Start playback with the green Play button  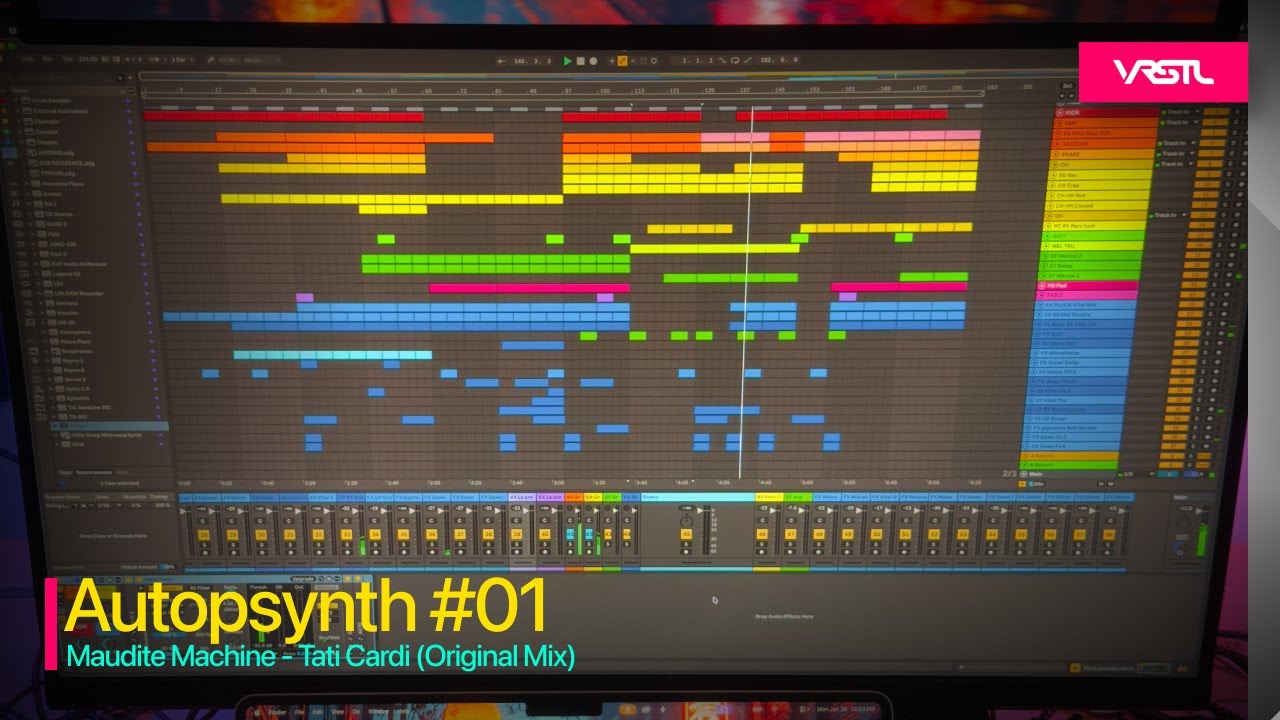(568, 61)
